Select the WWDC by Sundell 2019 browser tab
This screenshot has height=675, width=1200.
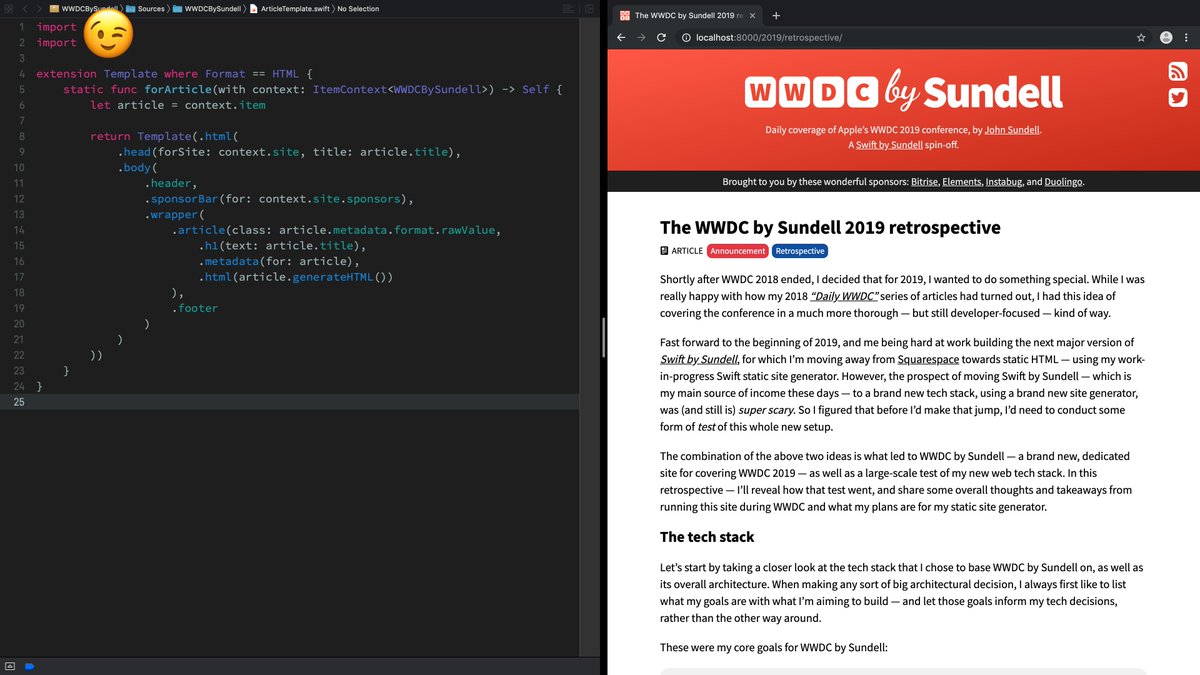(x=686, y=16)
